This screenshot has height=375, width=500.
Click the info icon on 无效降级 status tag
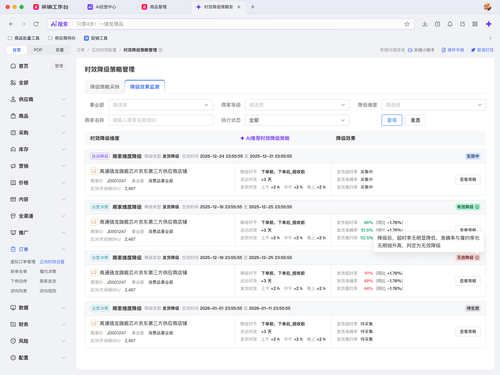click(477, 258)
